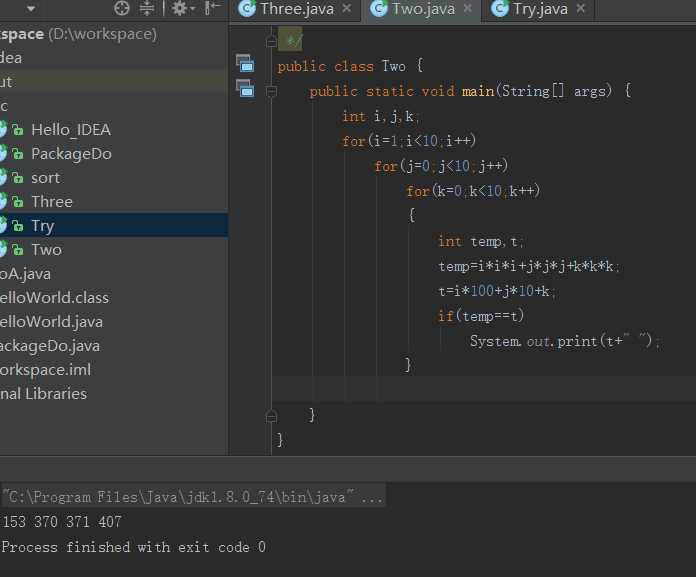
Task: Switch to the Two.java tab
Action: point(423,9)
